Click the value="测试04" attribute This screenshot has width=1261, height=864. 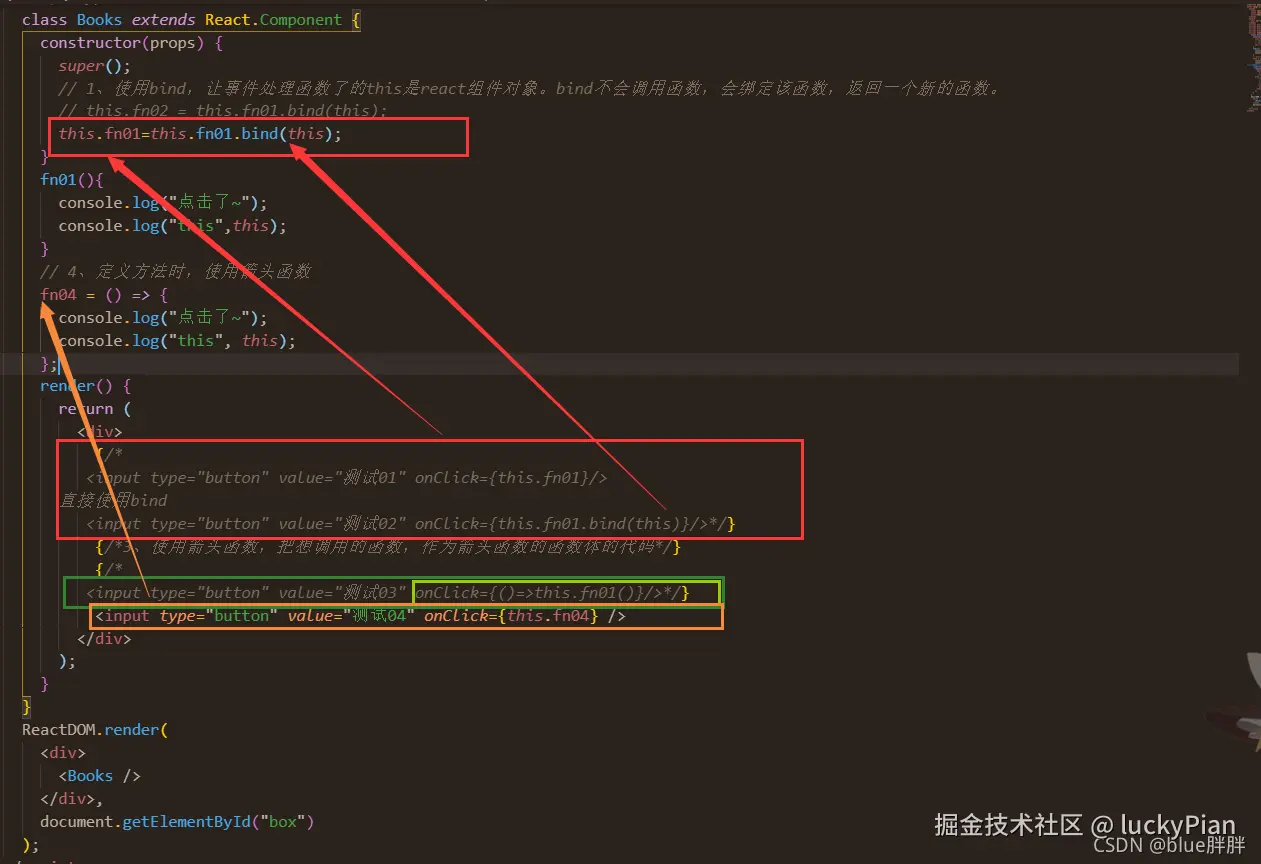click(x=351, y=616)
